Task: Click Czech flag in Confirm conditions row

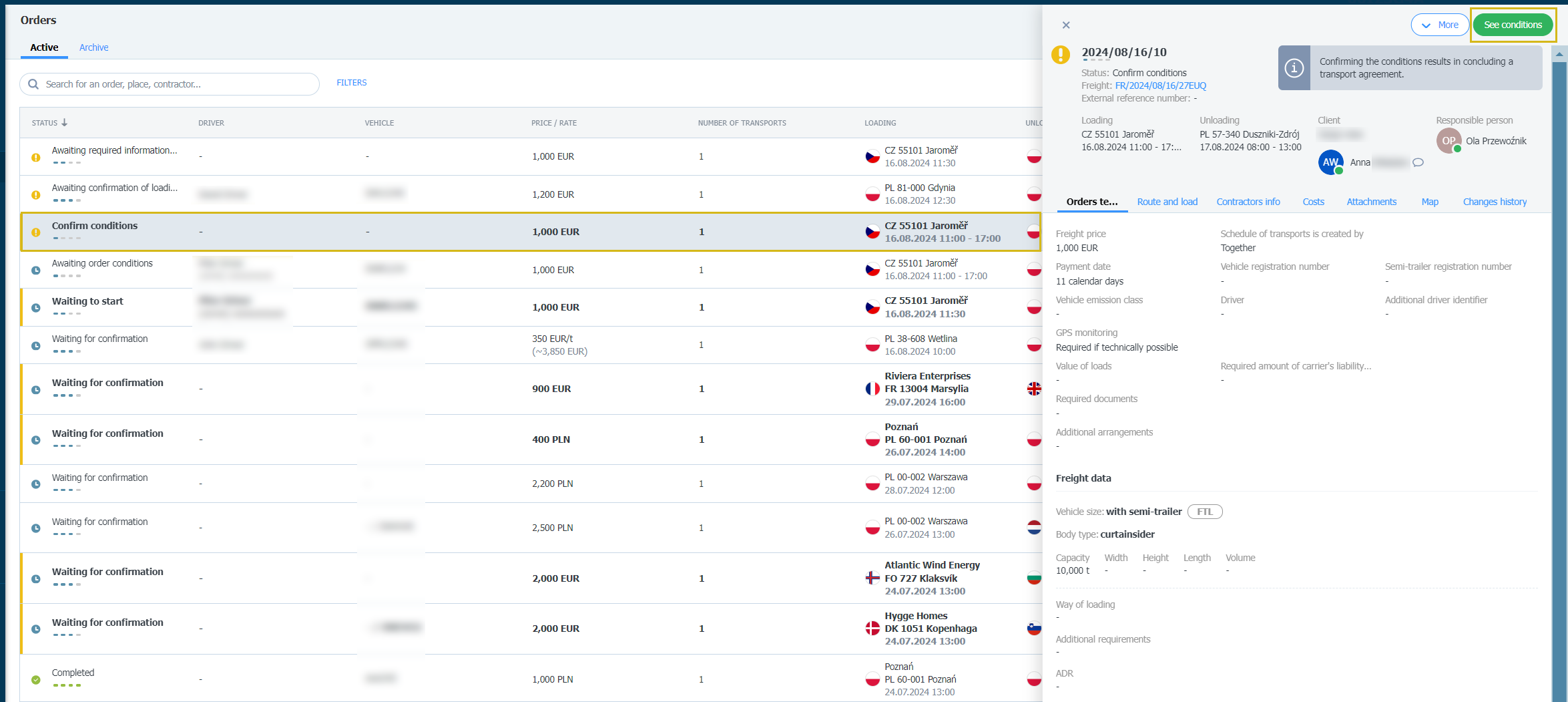Action: (x=872, y=232)
